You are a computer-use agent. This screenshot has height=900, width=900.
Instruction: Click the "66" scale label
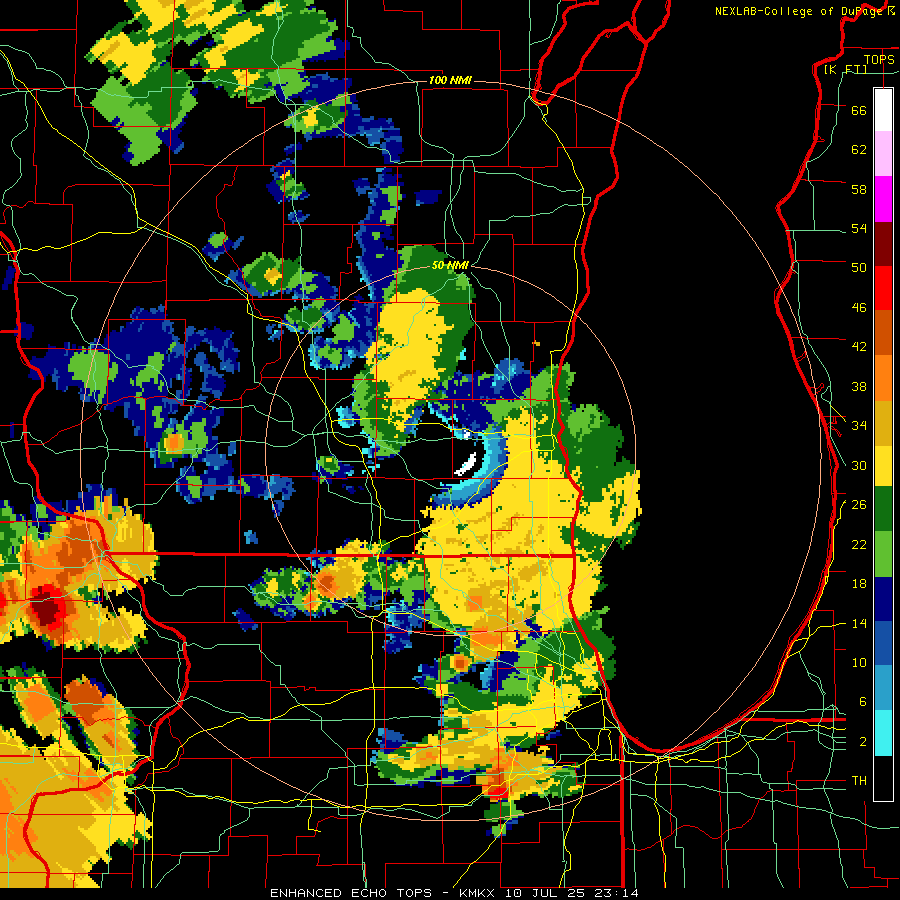[859, 110]
